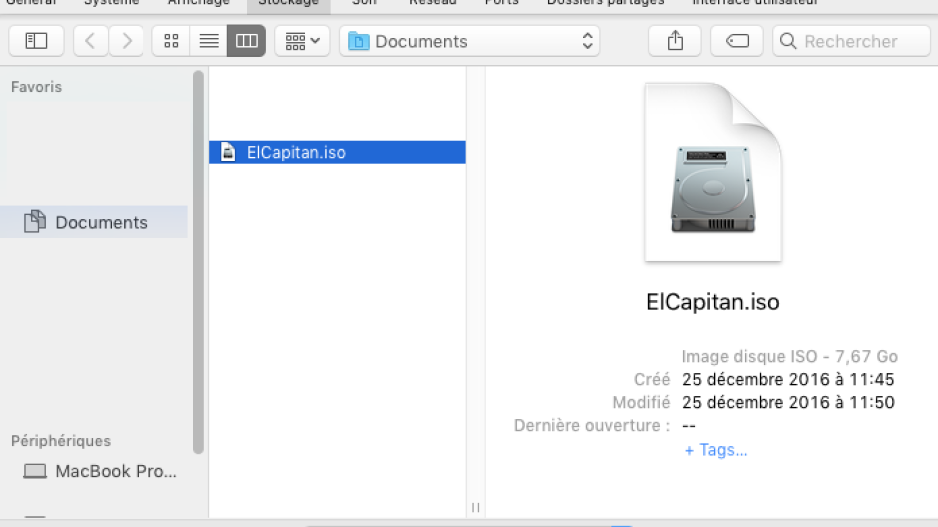
Task: Open the group-by arrangement dropdown
Action: click(302, 41)
